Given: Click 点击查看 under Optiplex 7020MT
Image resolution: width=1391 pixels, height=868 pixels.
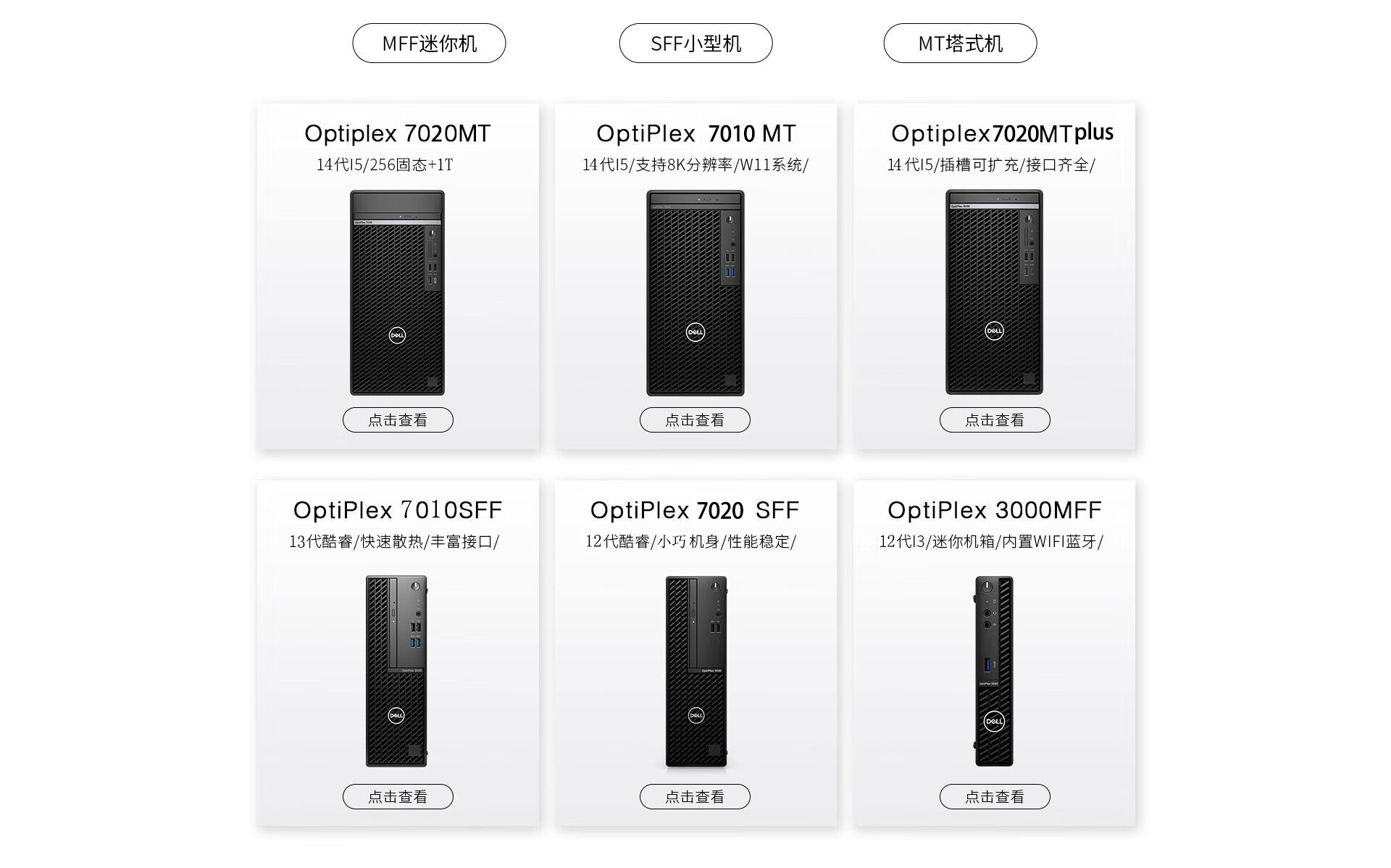Looking at the screenshot, I should pos(398,420).
